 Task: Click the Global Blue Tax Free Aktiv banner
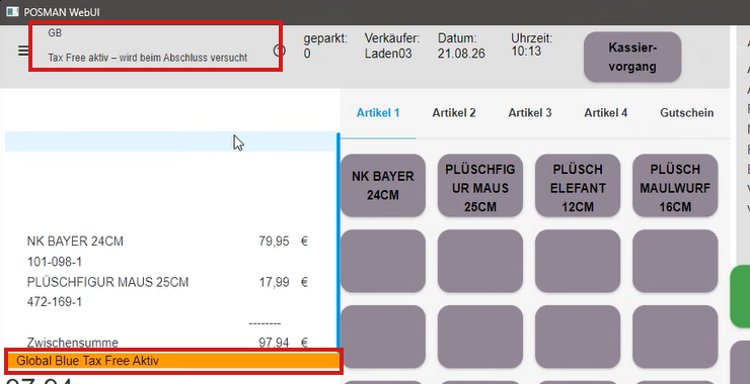(x=173, y=361)
